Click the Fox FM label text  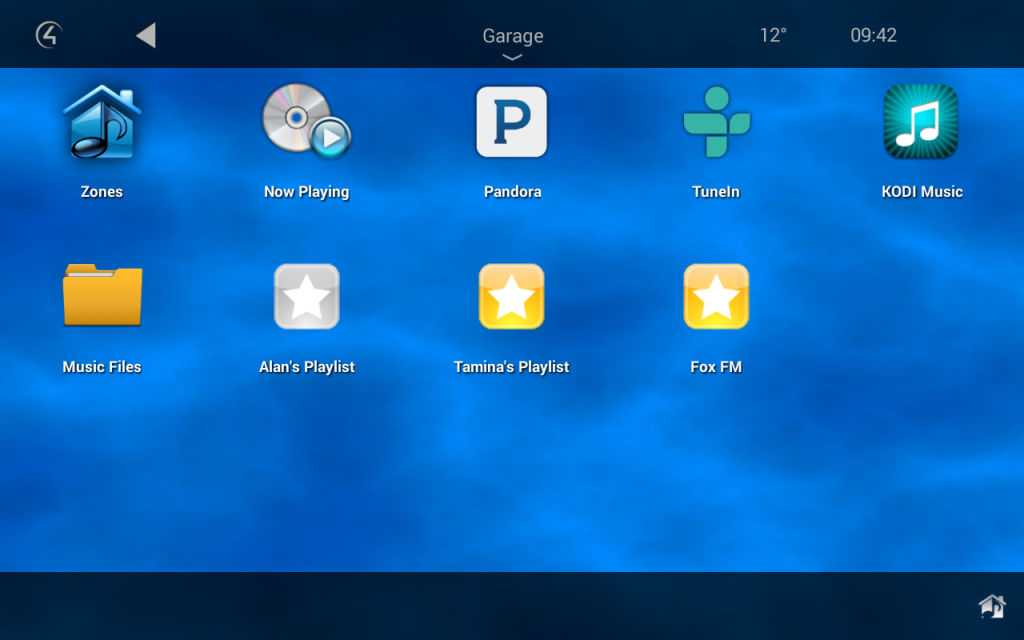tap(716, 367)
